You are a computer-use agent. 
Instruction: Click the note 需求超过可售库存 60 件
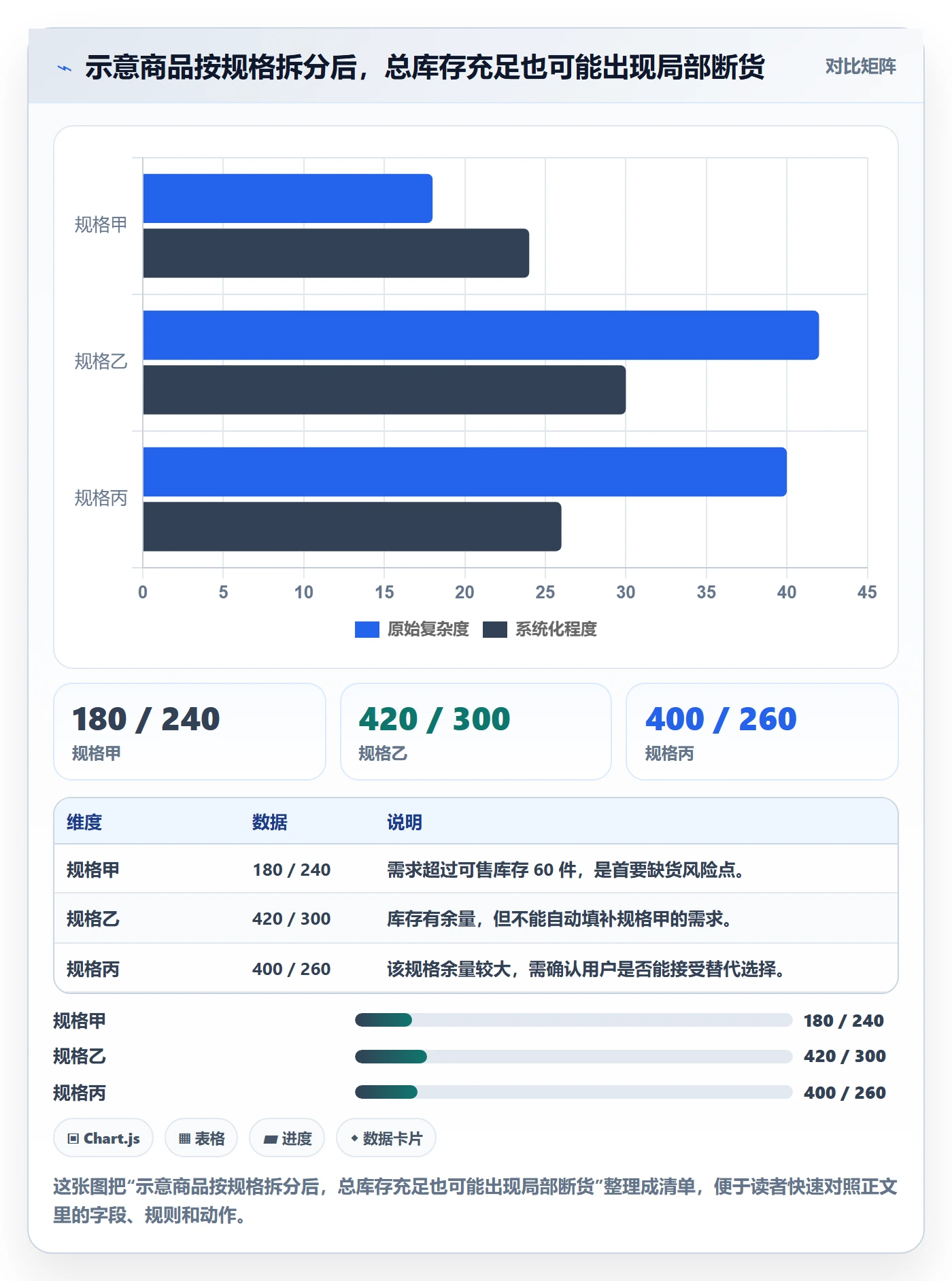coord(566,870)
